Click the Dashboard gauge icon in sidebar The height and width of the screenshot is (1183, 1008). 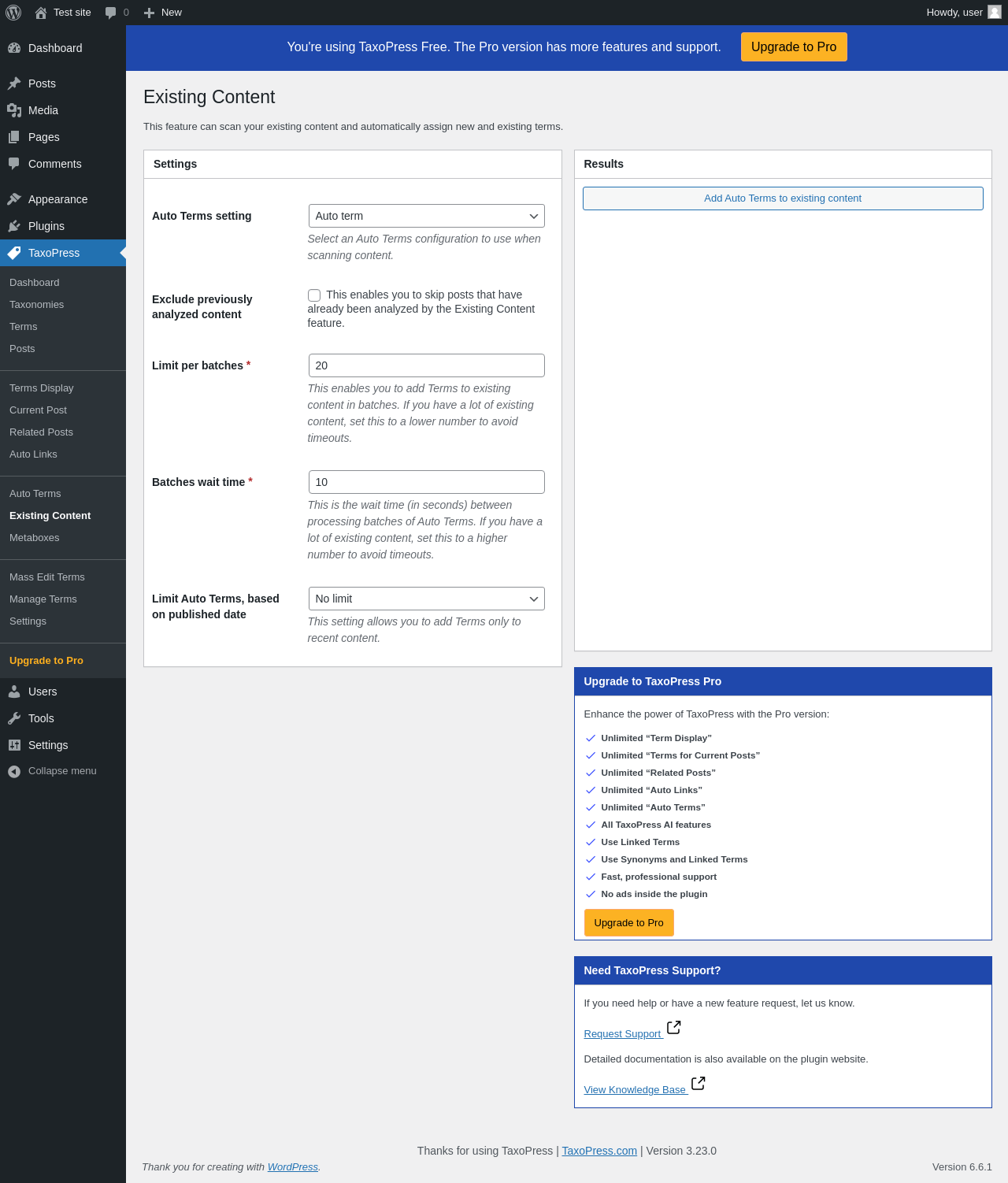pyautogui.click(x=14, y=48)
